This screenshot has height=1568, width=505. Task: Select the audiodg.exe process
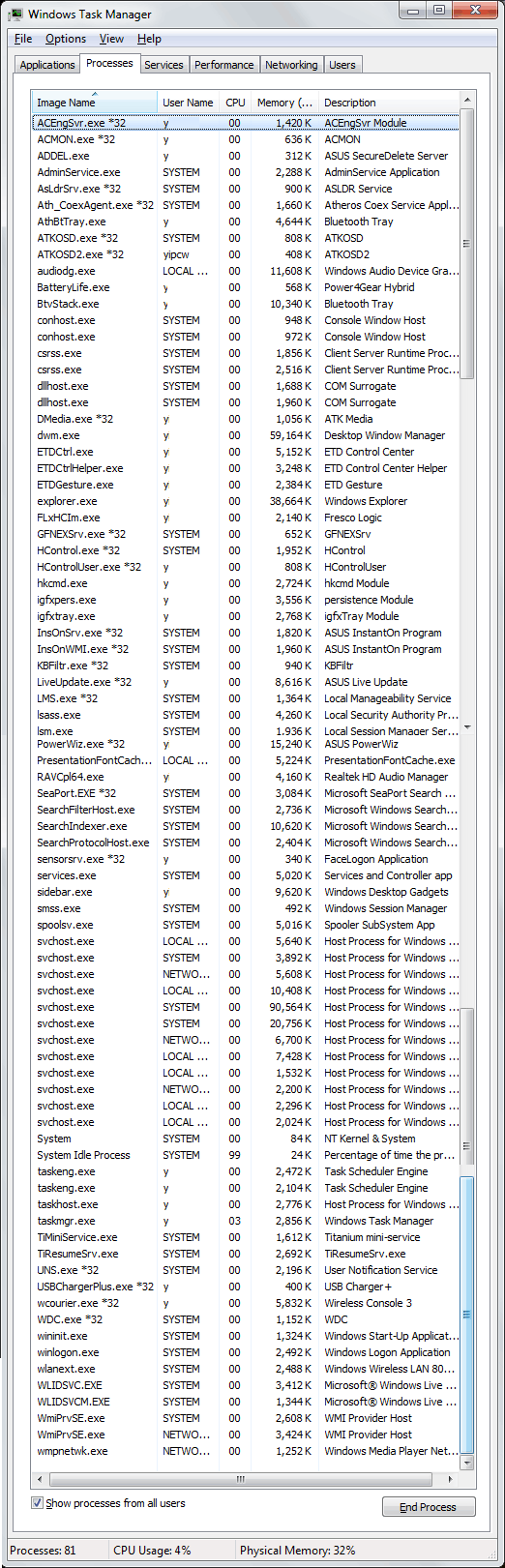(x=246, y=271)
